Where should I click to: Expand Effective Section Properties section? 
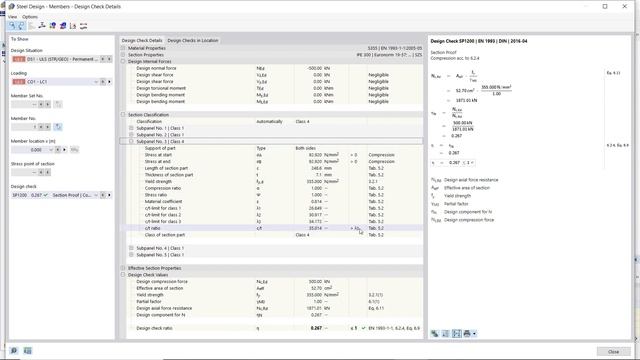(123, 268)
